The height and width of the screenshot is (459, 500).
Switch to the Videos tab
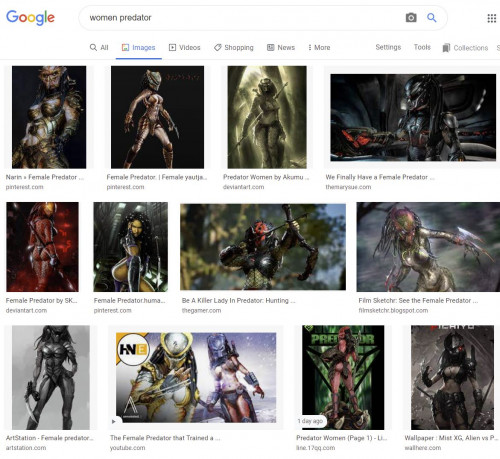[x=184, y=48]
